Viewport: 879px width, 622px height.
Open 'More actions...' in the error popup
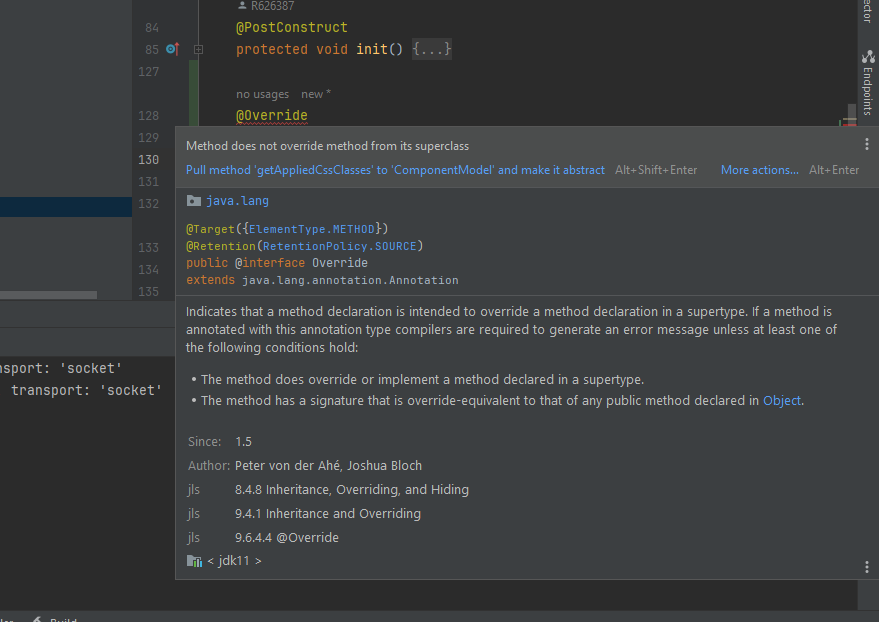click(x=759, y=169)
